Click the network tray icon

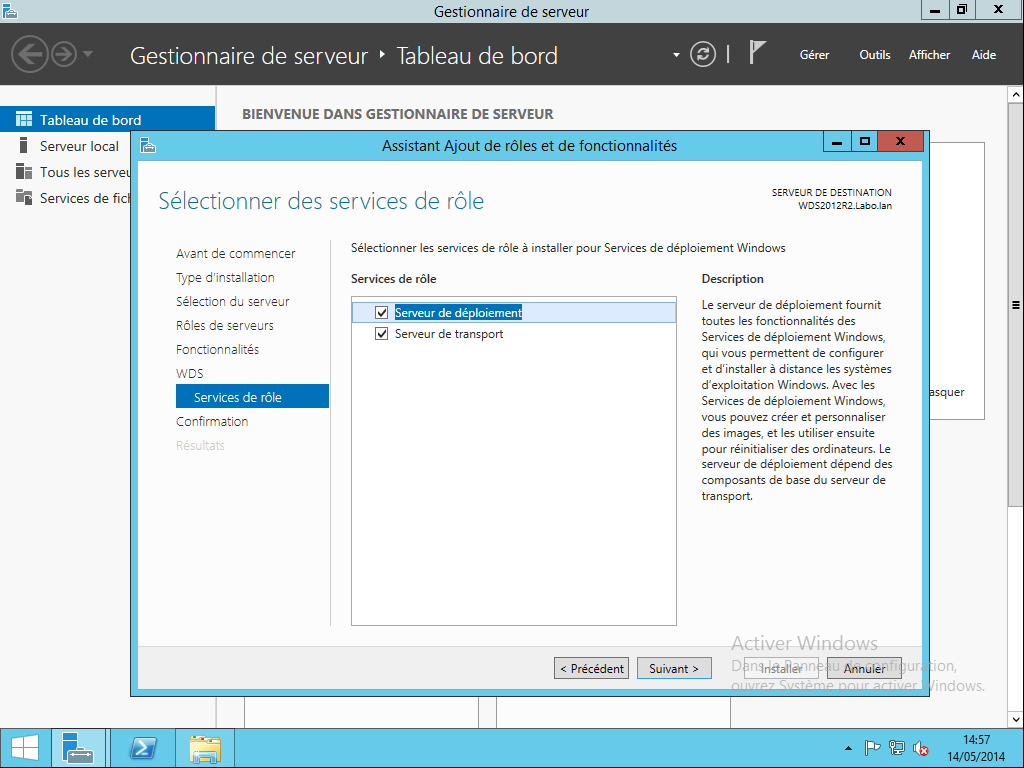pos(897,748)
